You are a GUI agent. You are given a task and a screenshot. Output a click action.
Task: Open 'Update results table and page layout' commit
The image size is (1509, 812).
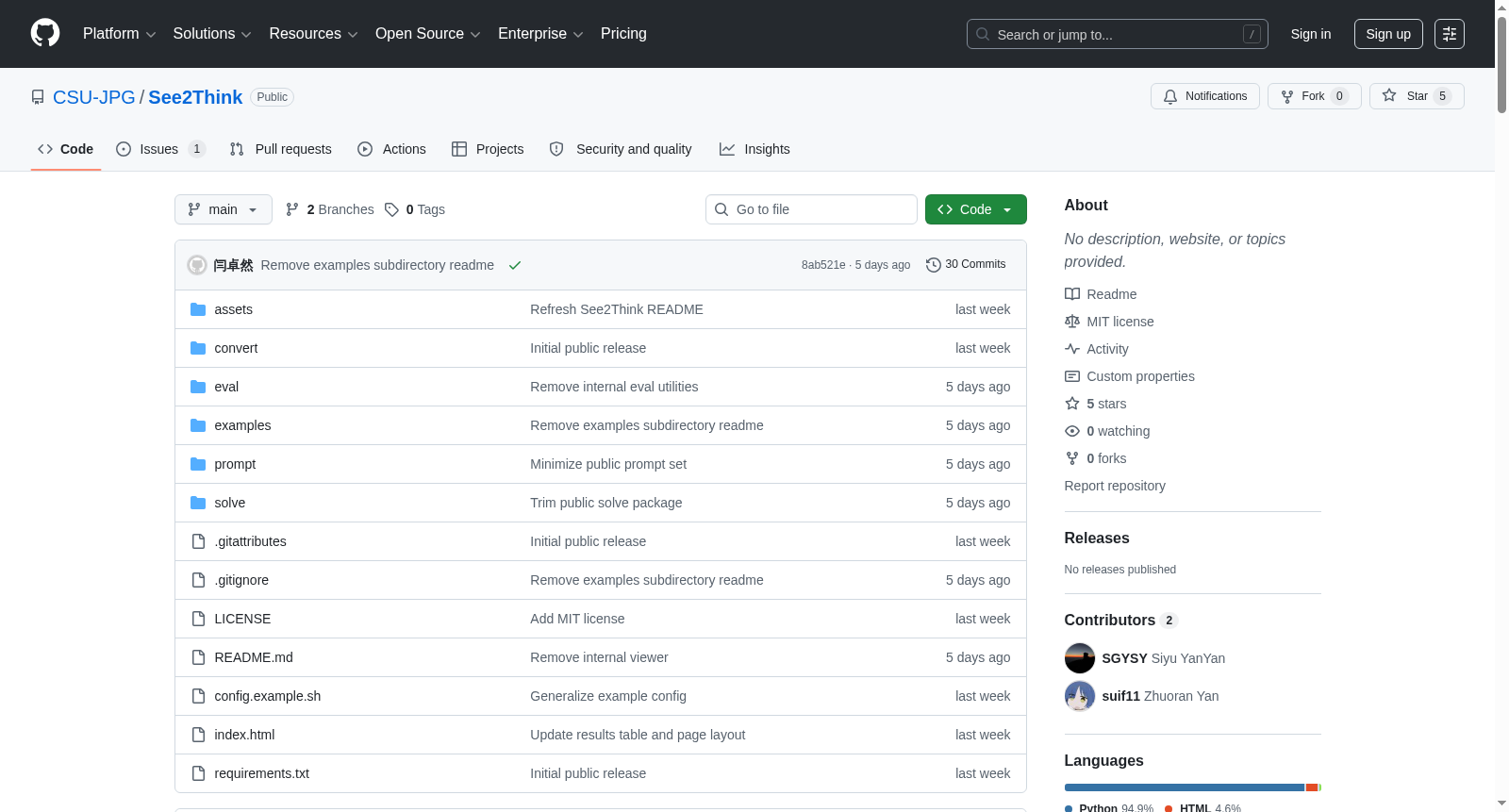click(638, 735)
